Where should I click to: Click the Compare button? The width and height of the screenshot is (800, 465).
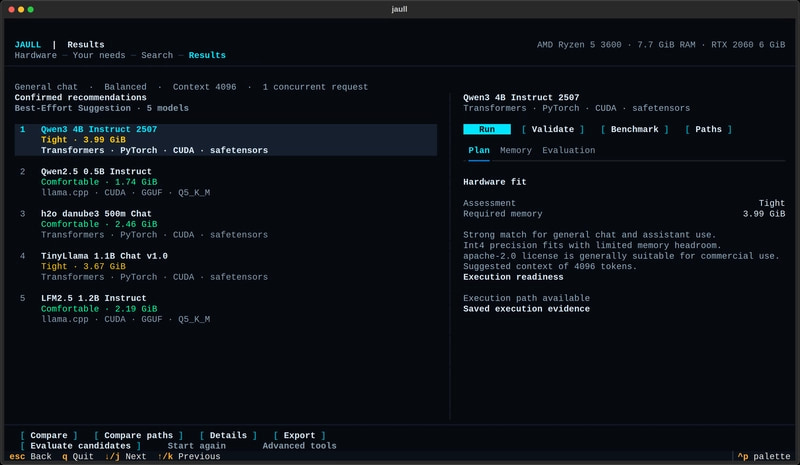click(x=48, y=435)
